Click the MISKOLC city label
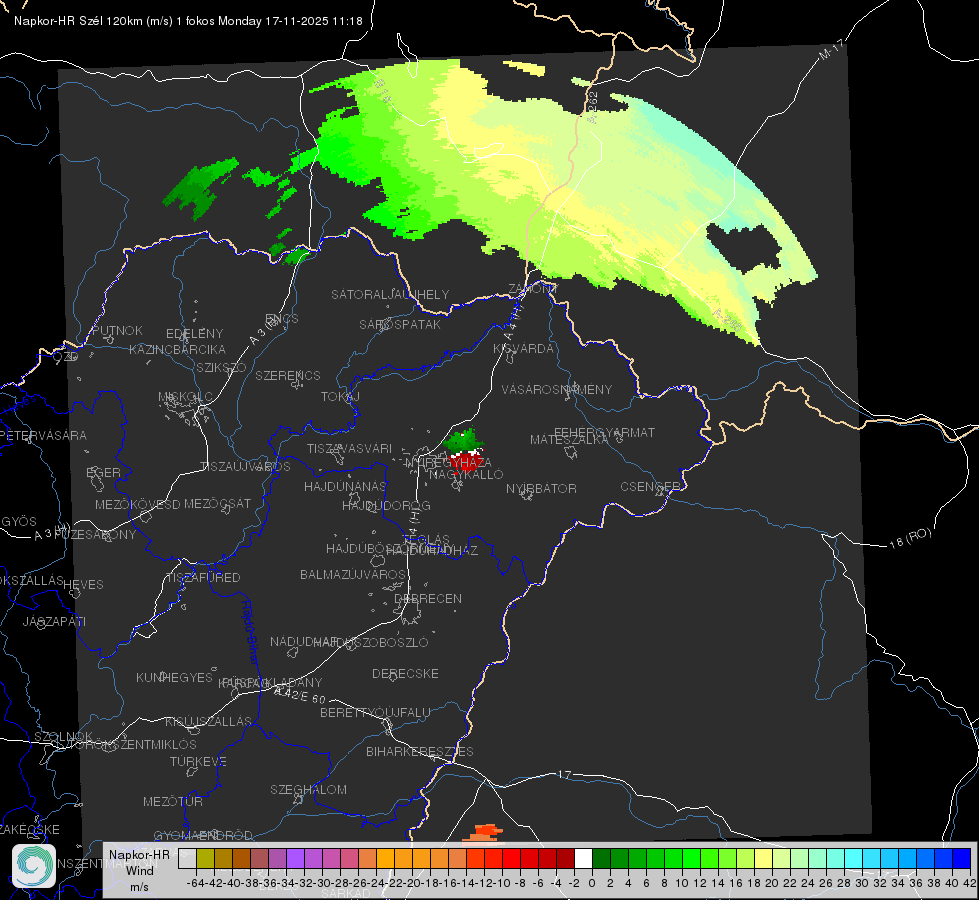This screenshot has width=979, height=900. click(185, 397)
